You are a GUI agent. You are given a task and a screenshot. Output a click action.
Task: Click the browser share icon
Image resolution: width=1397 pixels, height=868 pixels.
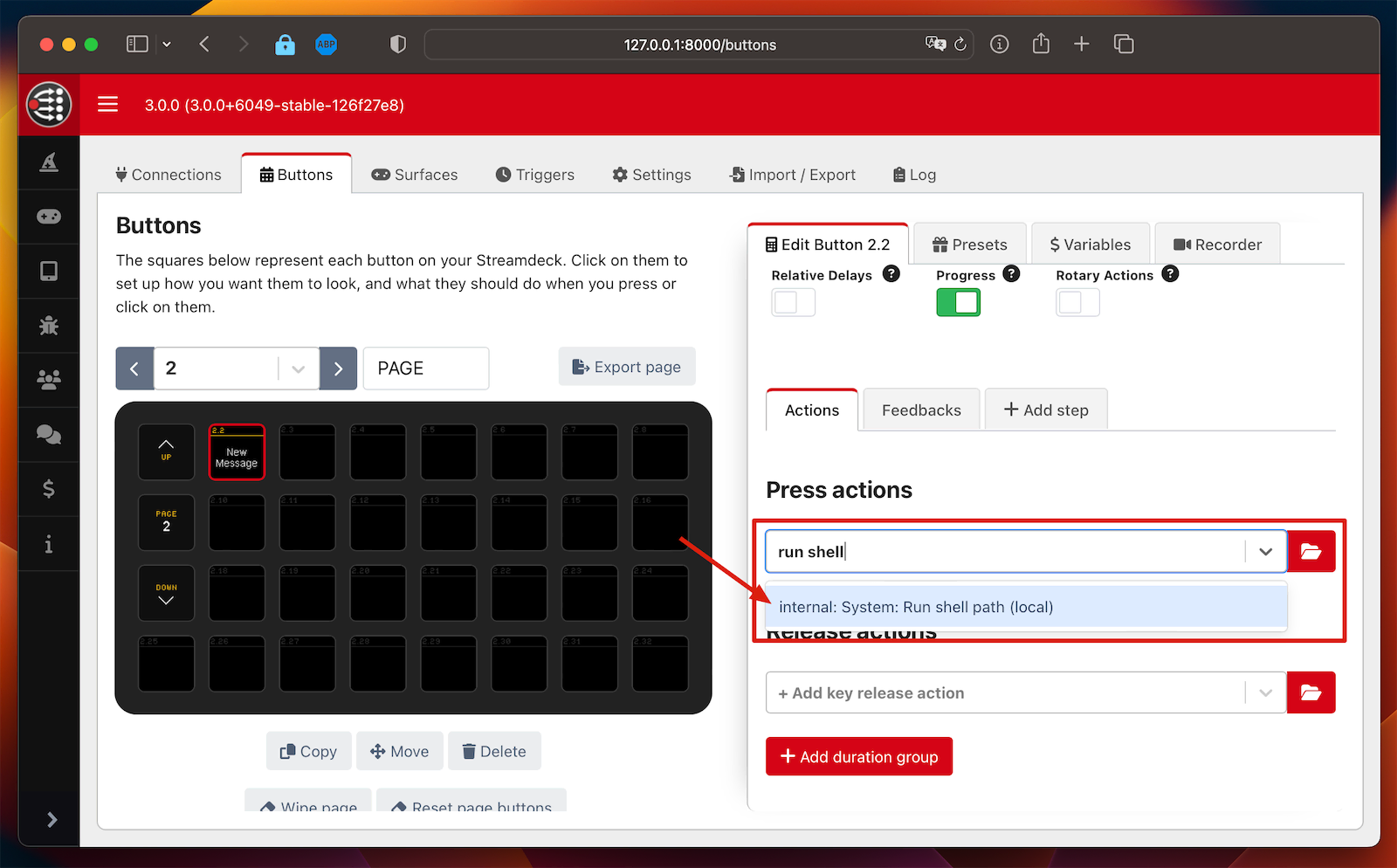click(1041, 43)
